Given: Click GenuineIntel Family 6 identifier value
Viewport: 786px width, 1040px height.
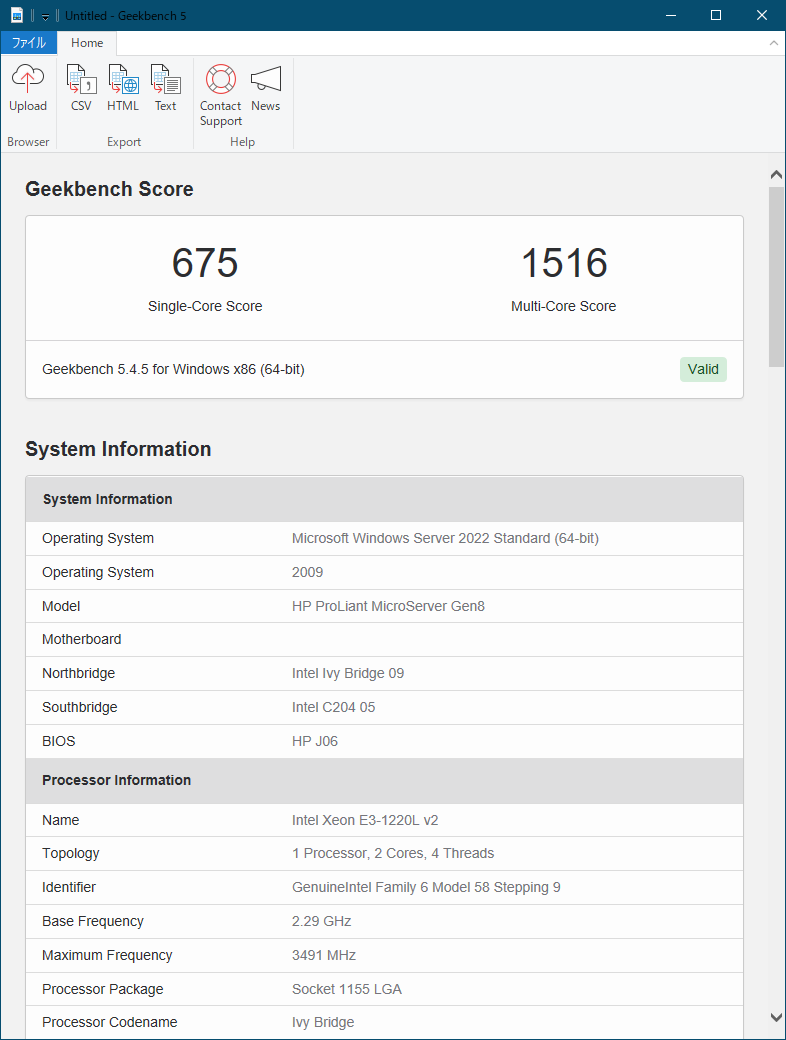Looking at the screenshot, I should coord(426,887).
